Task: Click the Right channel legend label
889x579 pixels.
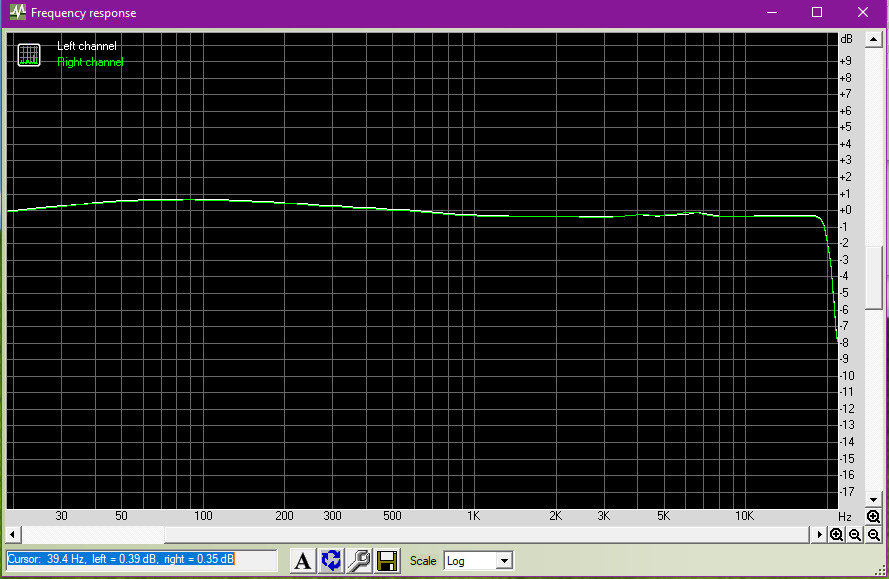Action: (90, 62)
